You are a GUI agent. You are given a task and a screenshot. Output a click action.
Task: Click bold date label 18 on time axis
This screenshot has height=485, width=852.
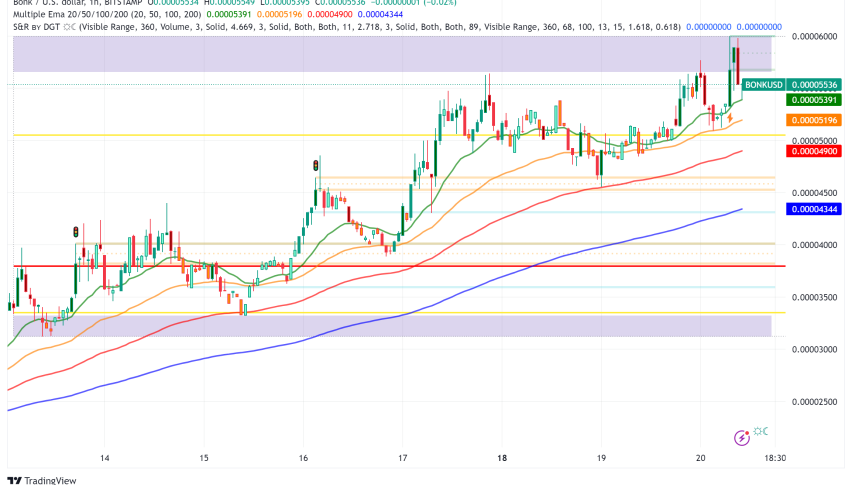point(502,458)
